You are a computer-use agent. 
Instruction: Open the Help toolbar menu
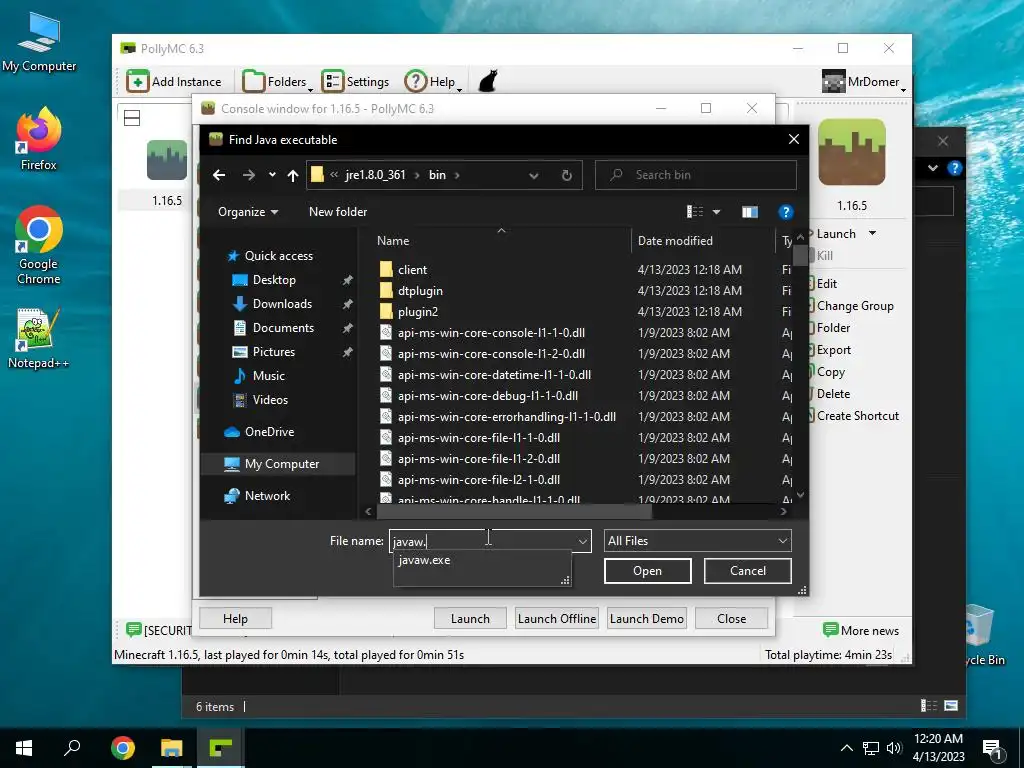[433, 82]
